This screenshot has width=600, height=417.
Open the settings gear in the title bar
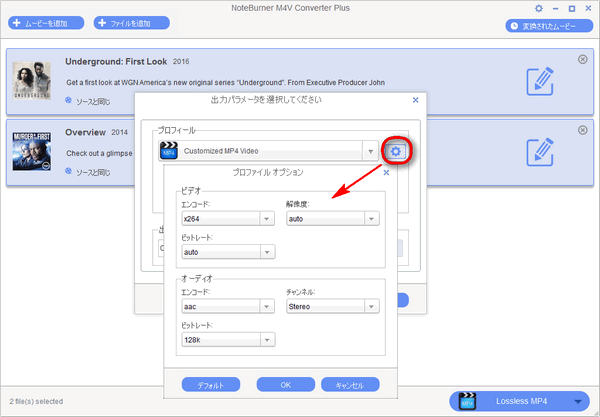tap(539, 8)
